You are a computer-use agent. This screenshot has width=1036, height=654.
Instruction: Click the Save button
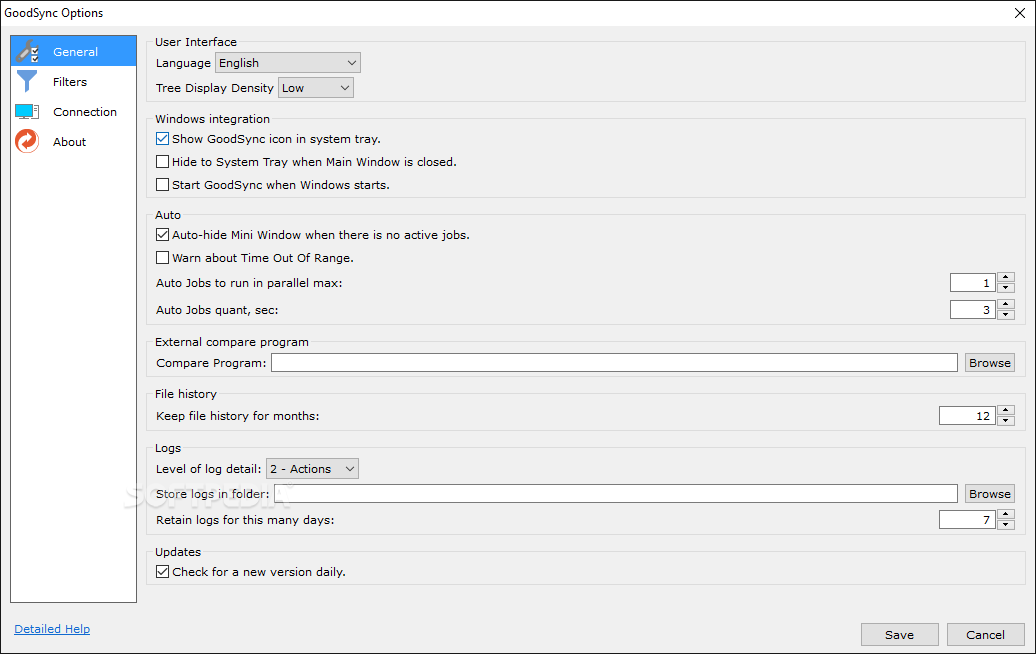899,635
